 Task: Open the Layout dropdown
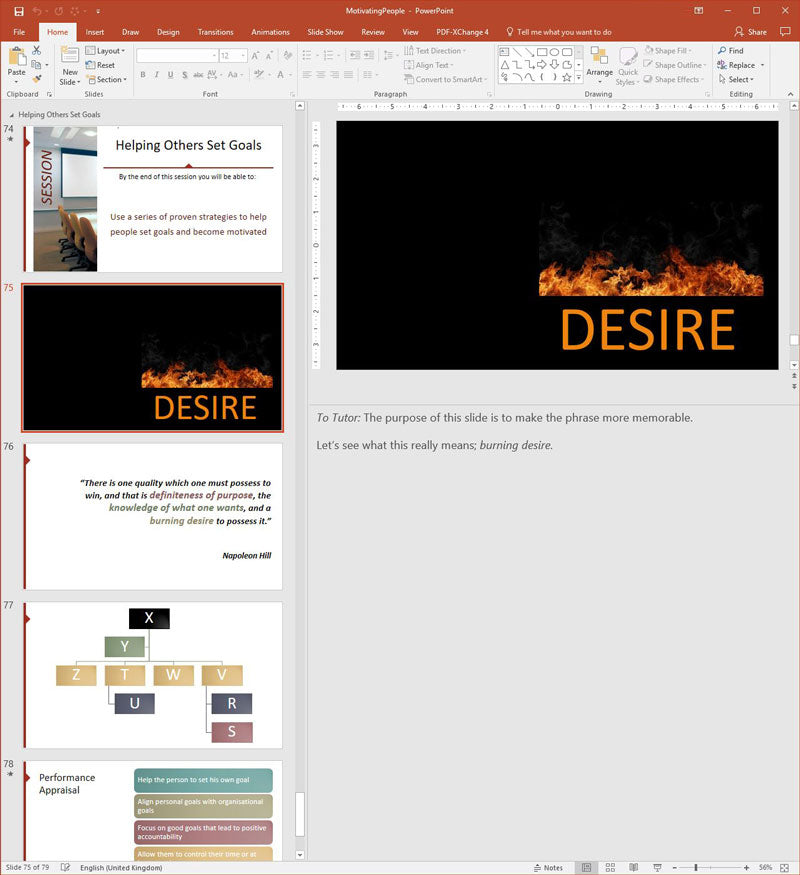click(105, 51)
